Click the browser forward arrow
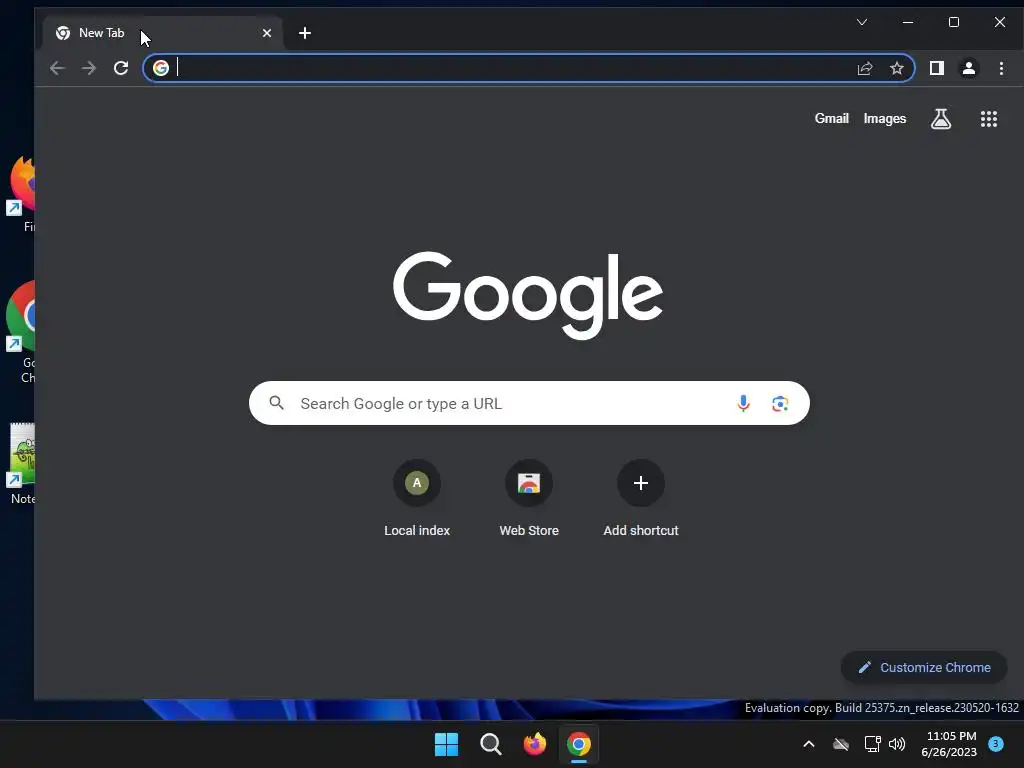This screenshot has height=768, width=1024. pyautogui.click(x=89, y=68)
